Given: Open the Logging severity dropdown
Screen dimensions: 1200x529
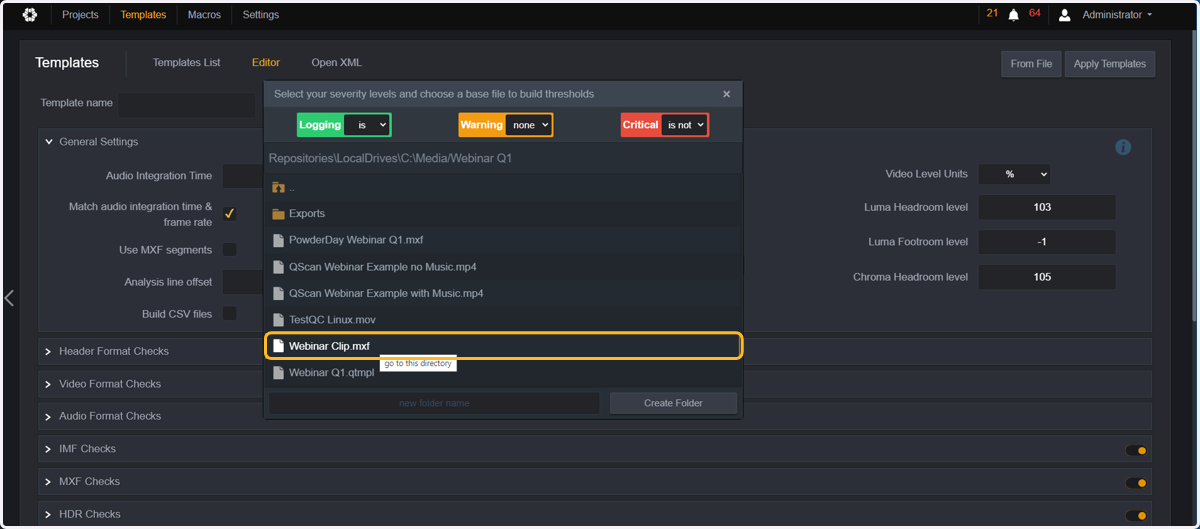Looking at the screenshot, I should pos(366,125).
